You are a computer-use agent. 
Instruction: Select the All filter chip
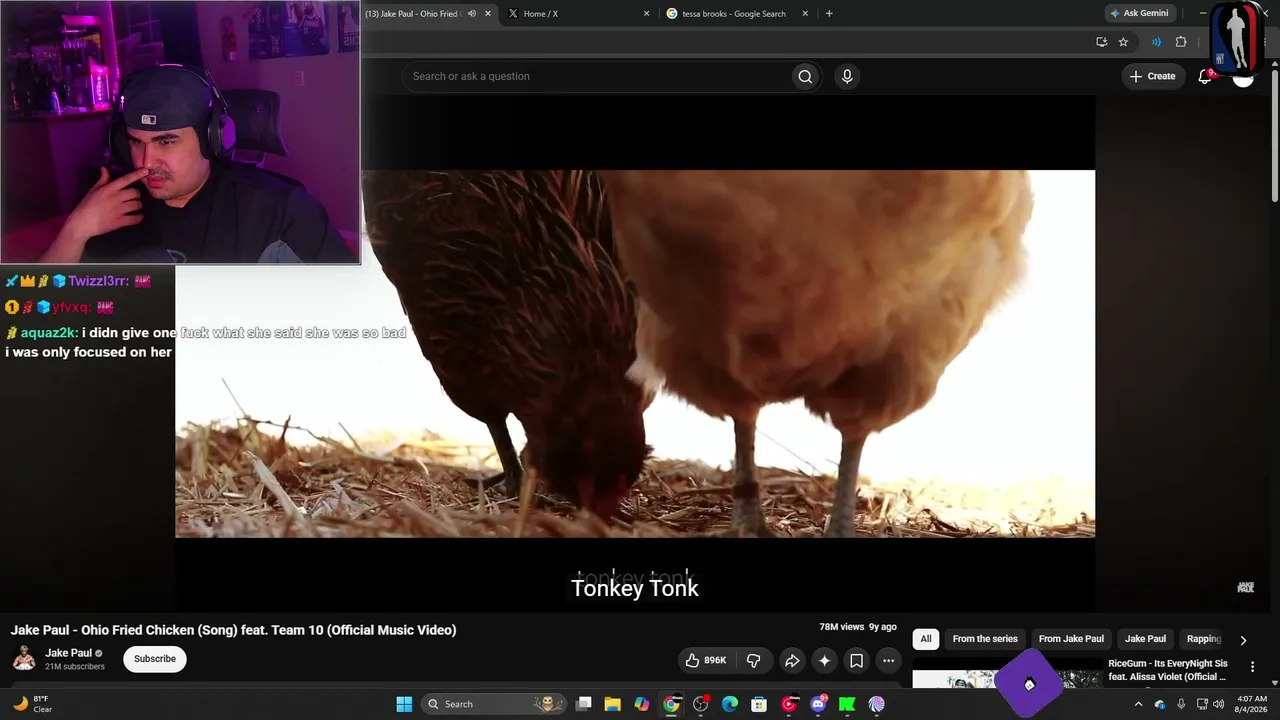(x=926, y=639)
